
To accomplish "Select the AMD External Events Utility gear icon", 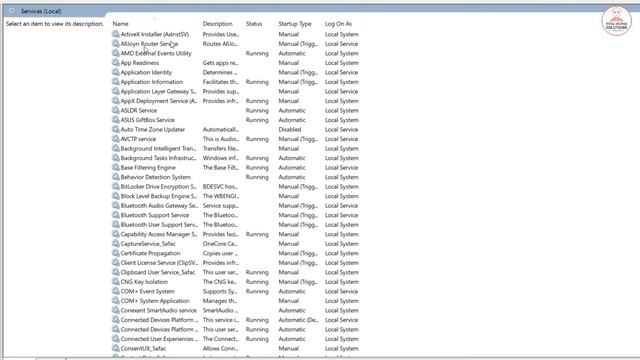I will tap(116, 53).
